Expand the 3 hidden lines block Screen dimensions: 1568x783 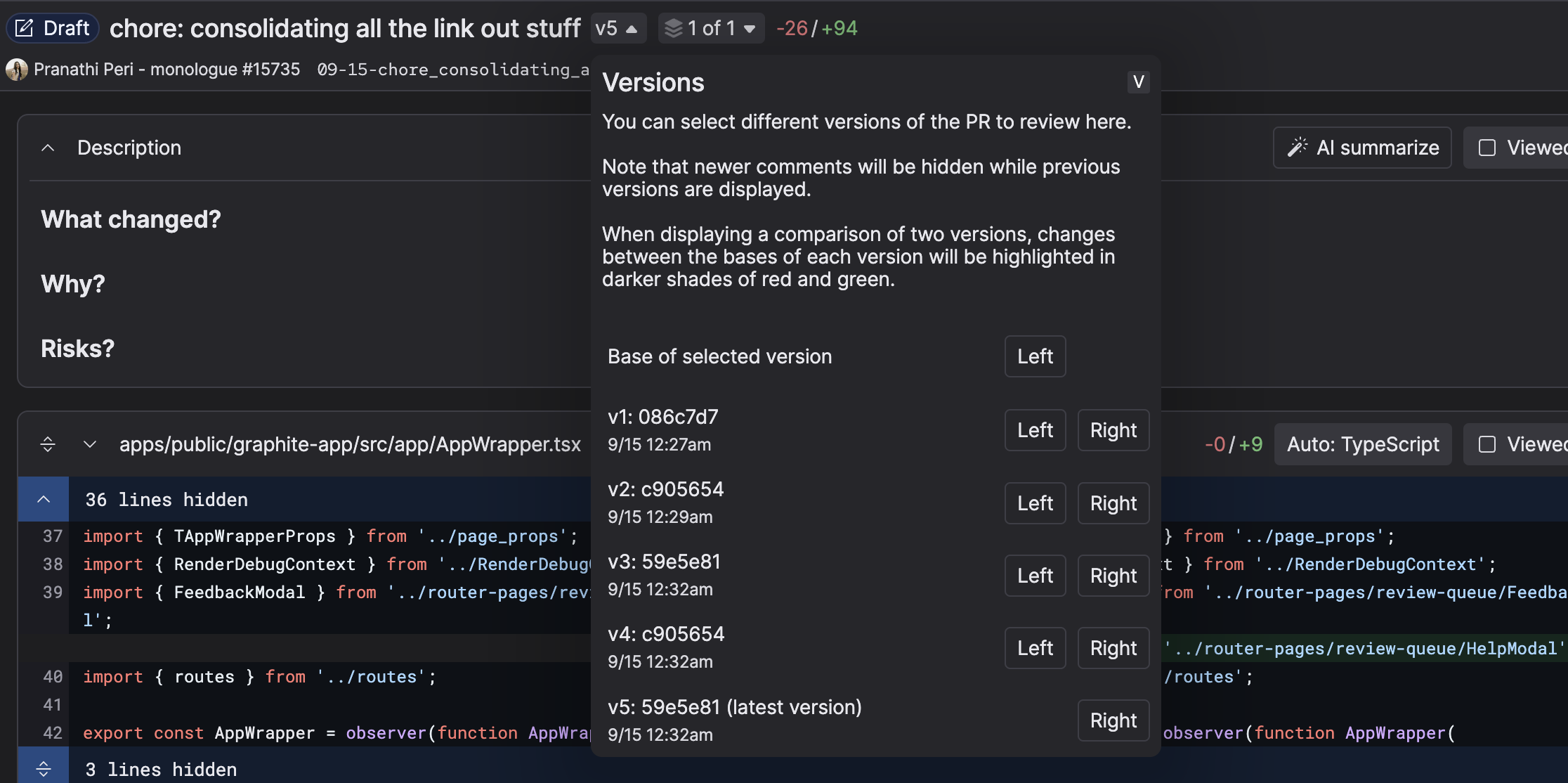pyautogui.click(x=44, y=769)
